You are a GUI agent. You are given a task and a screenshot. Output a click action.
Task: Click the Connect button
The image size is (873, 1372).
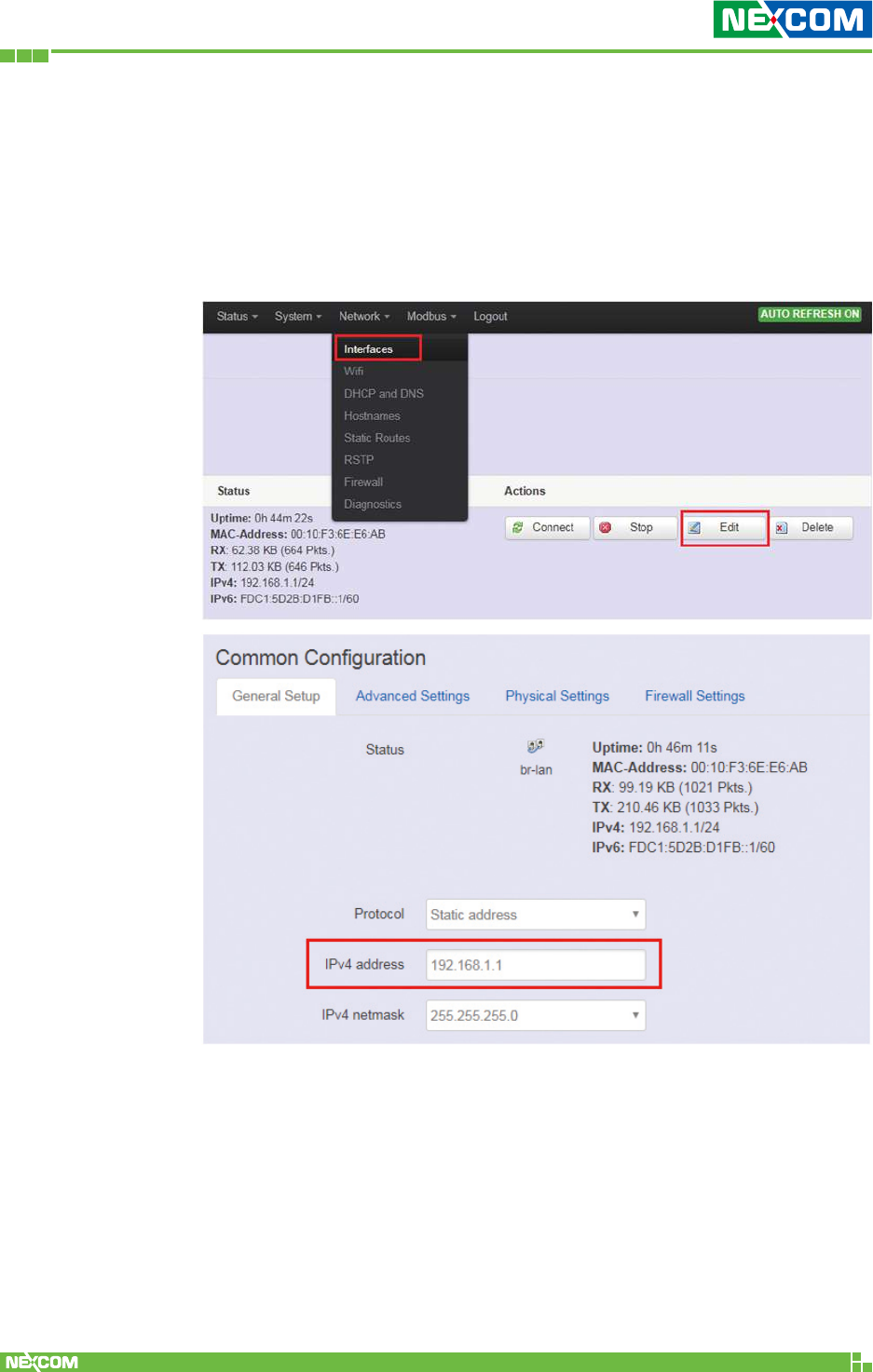pos(548,528)
